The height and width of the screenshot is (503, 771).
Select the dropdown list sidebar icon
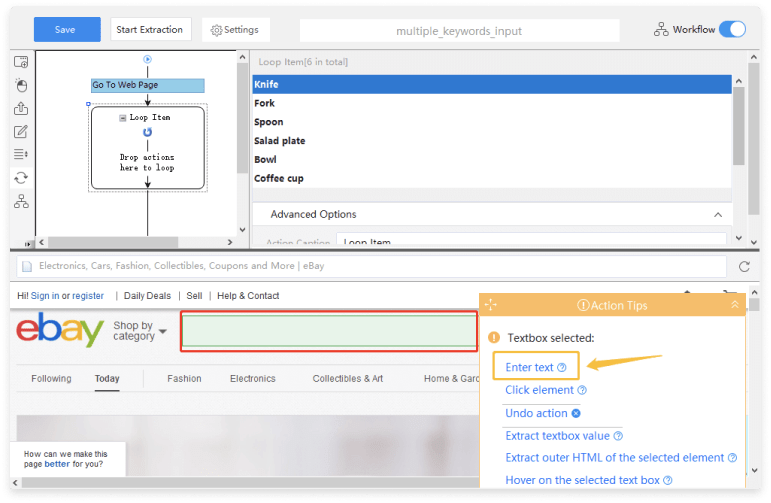(x=21, y=154)
